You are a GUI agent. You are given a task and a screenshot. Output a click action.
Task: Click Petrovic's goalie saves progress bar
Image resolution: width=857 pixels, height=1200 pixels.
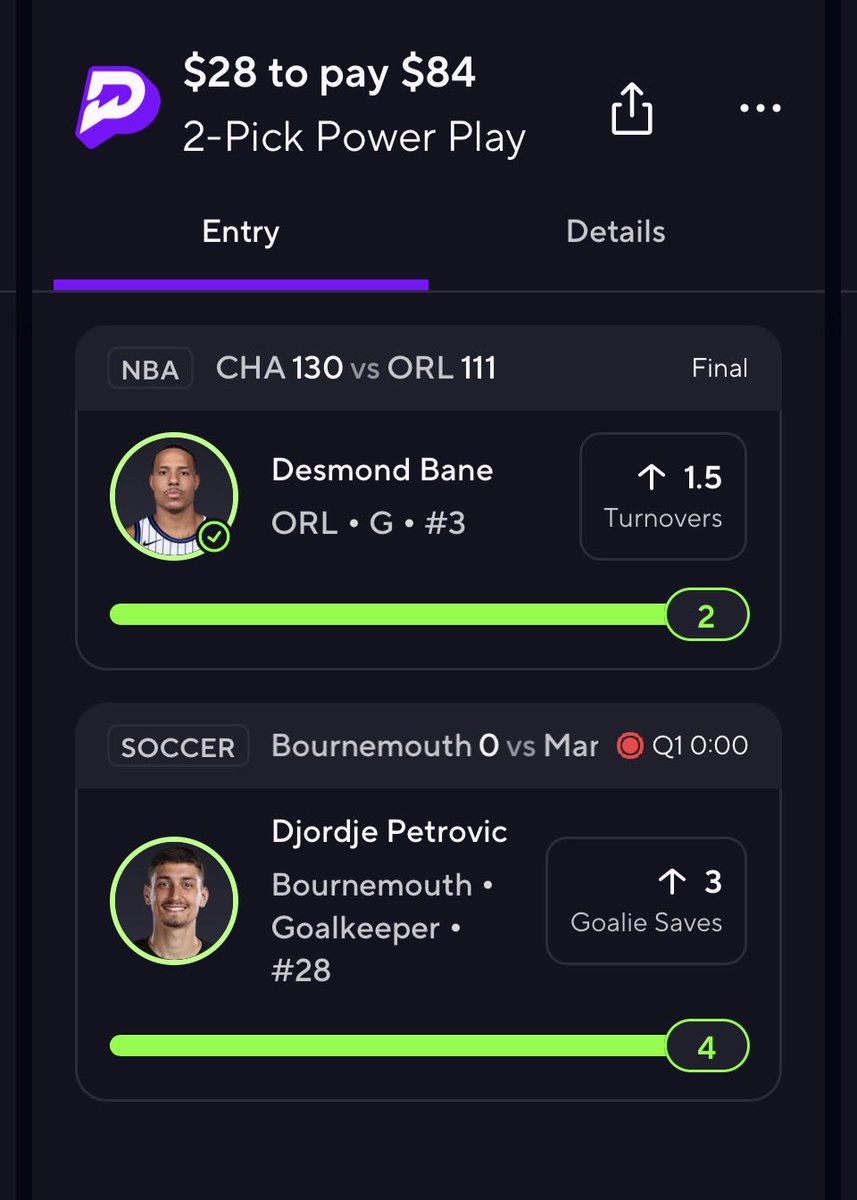tap(390, 1045)
